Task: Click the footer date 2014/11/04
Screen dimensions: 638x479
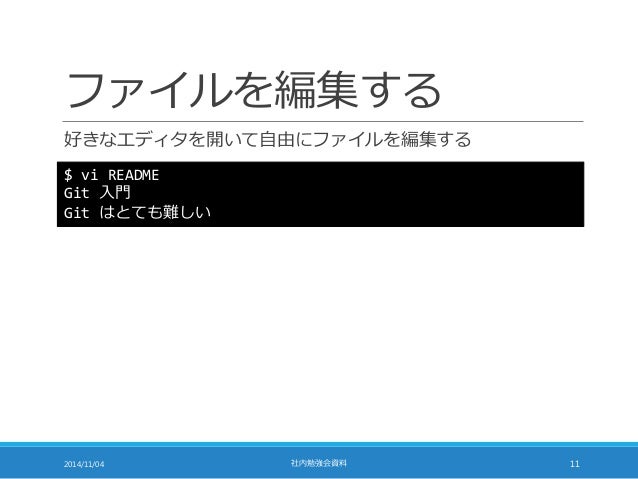Action: 84,464
